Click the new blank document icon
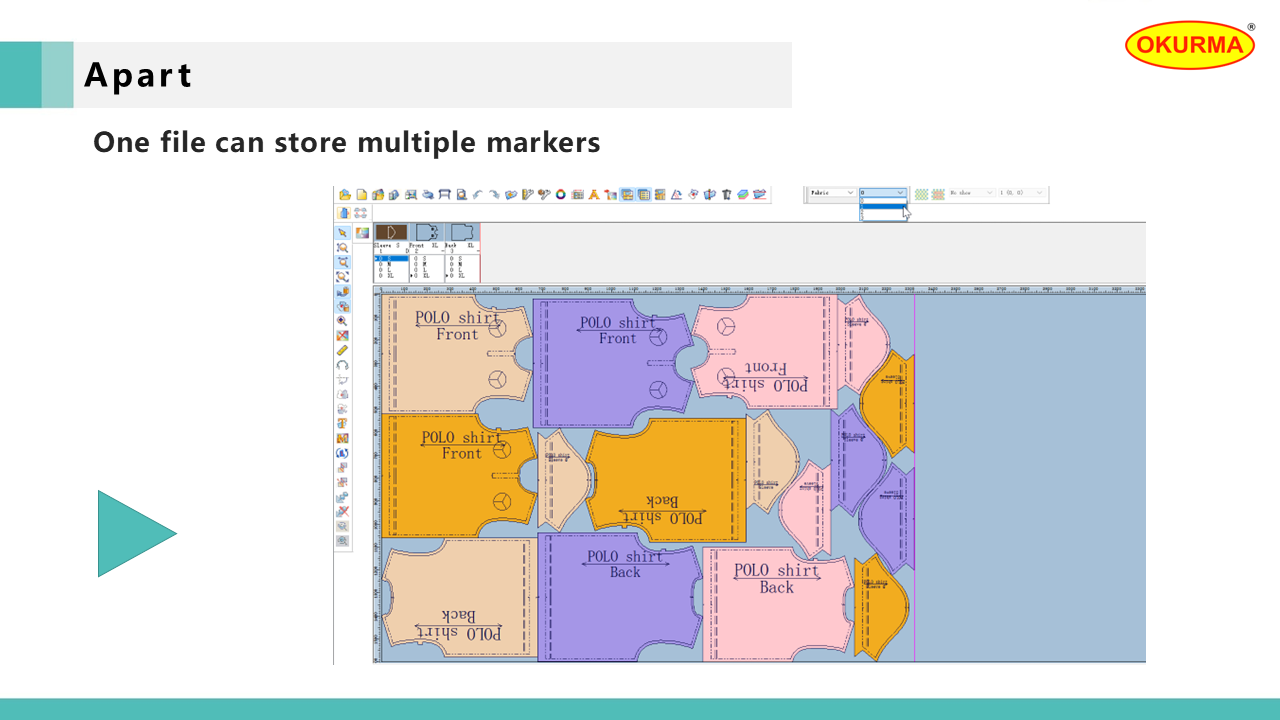The image size is (1280, 720). pos(362,194)
